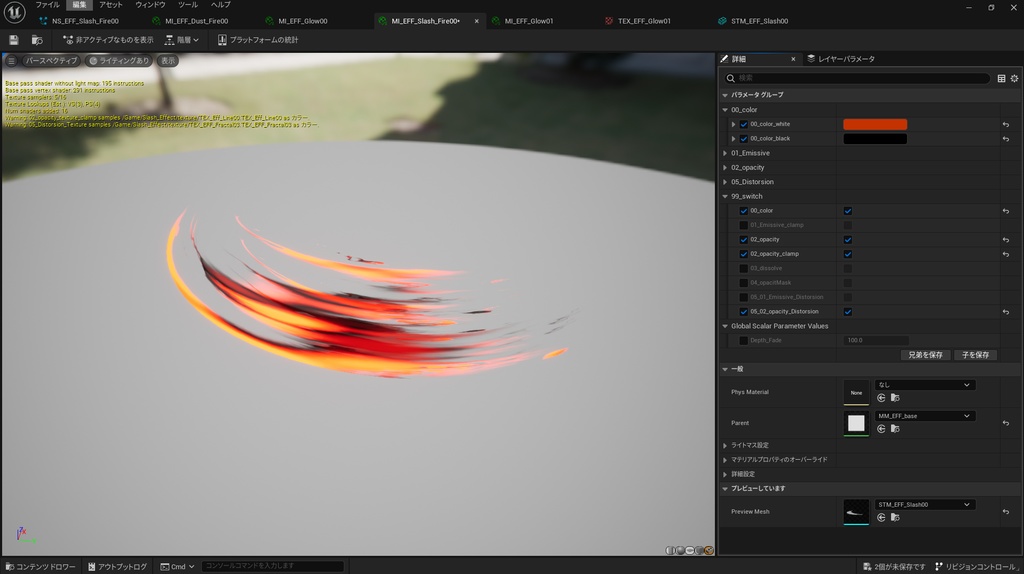Uncheck the 02_opacity_clamp value checkbox
1024x574 pixels.
click(848, 254)
